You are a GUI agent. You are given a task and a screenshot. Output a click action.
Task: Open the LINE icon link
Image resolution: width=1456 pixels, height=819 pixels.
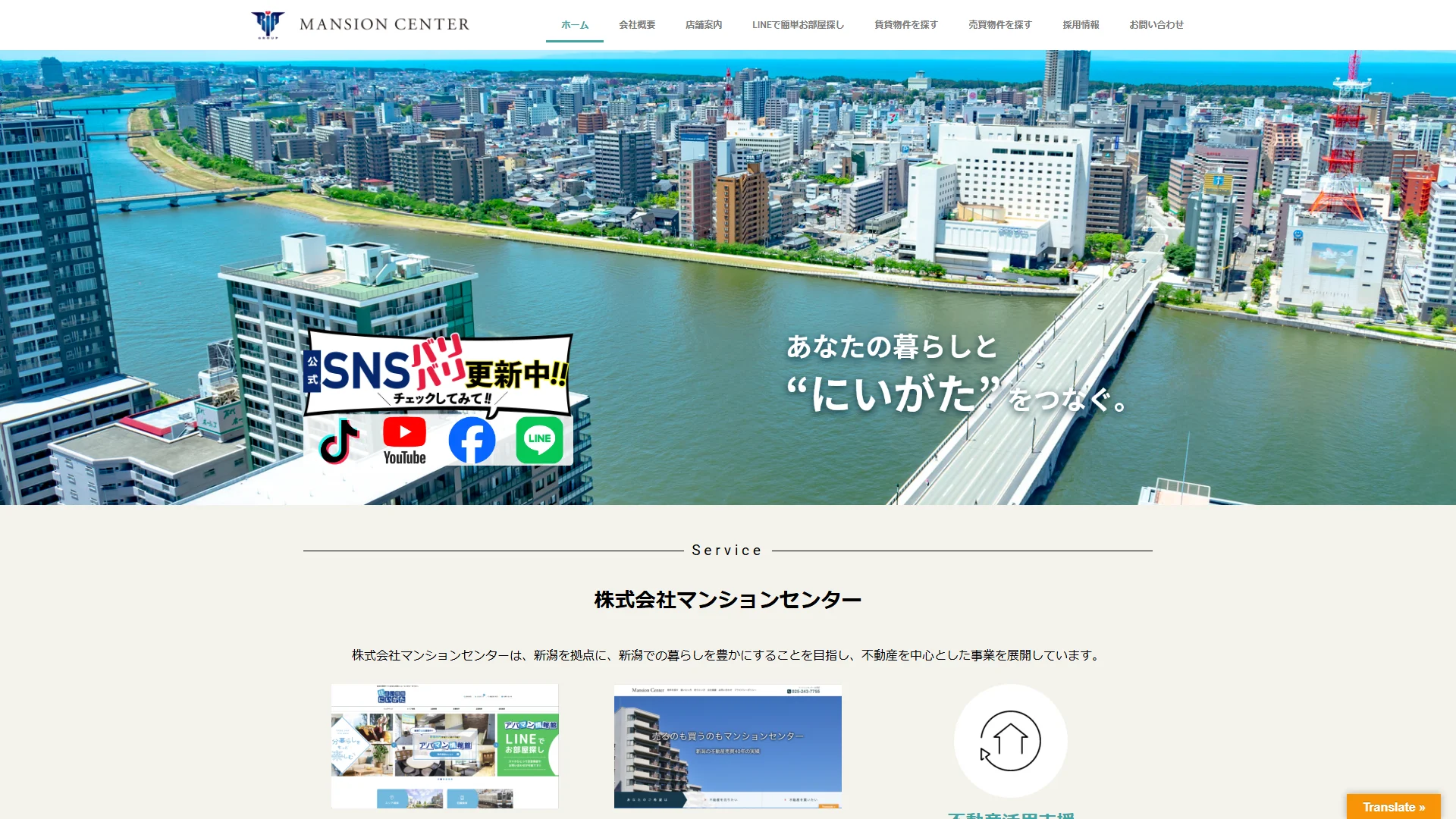click(x=539, y=440)
